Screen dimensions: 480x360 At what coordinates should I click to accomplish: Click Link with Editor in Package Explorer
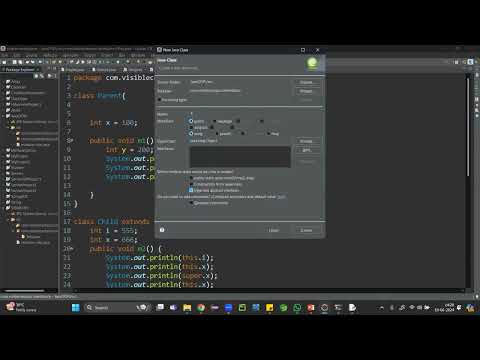pos(42,76)
